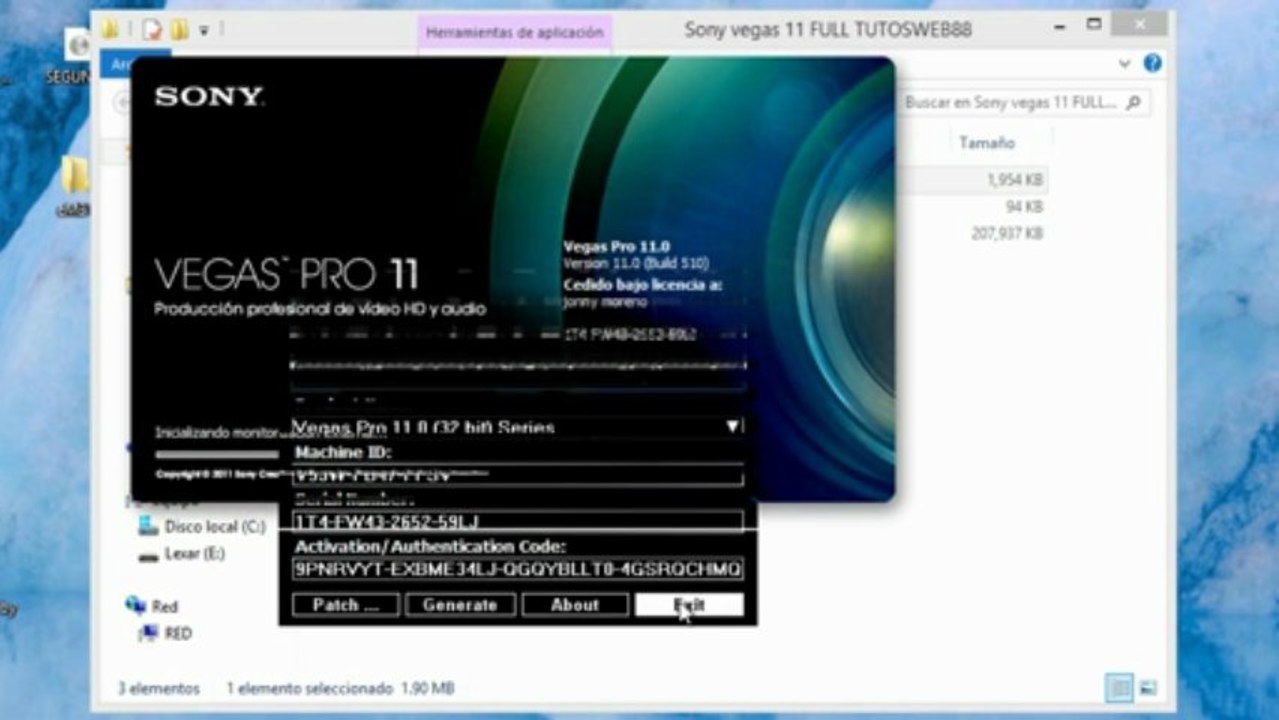Select the RED computer entry under Red

click(x=178, y=633)
